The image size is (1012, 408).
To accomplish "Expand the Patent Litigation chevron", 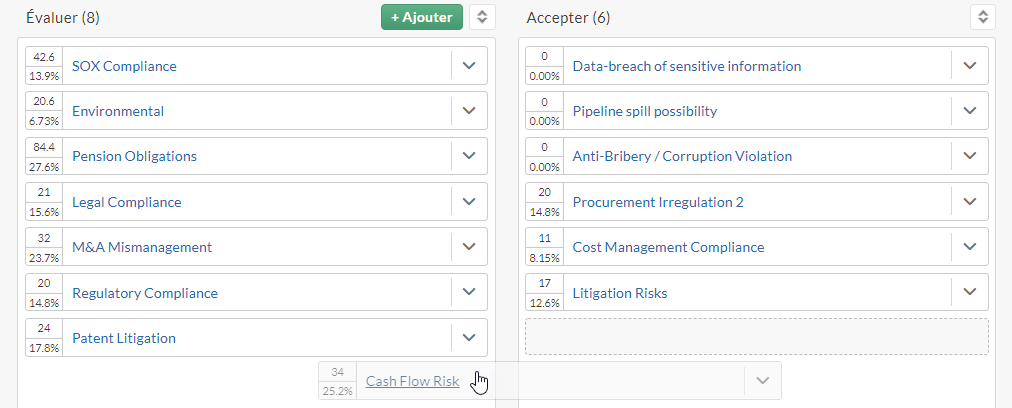I will click(469, 337).
